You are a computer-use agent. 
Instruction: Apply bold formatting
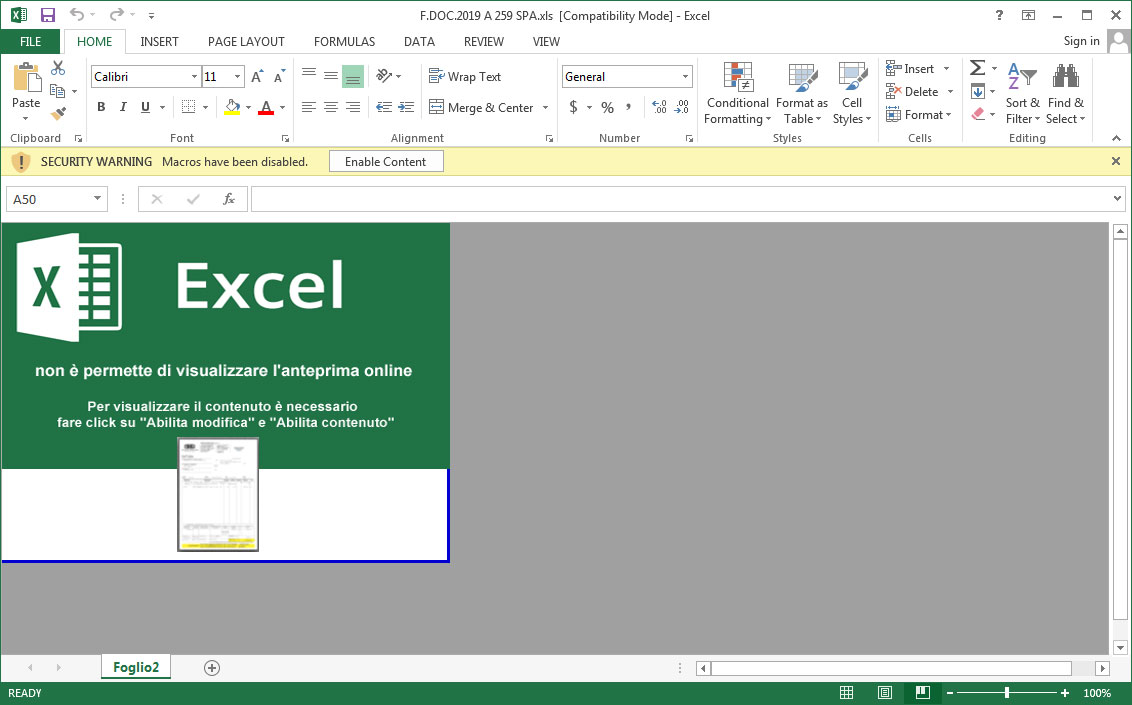click(100, 106)
